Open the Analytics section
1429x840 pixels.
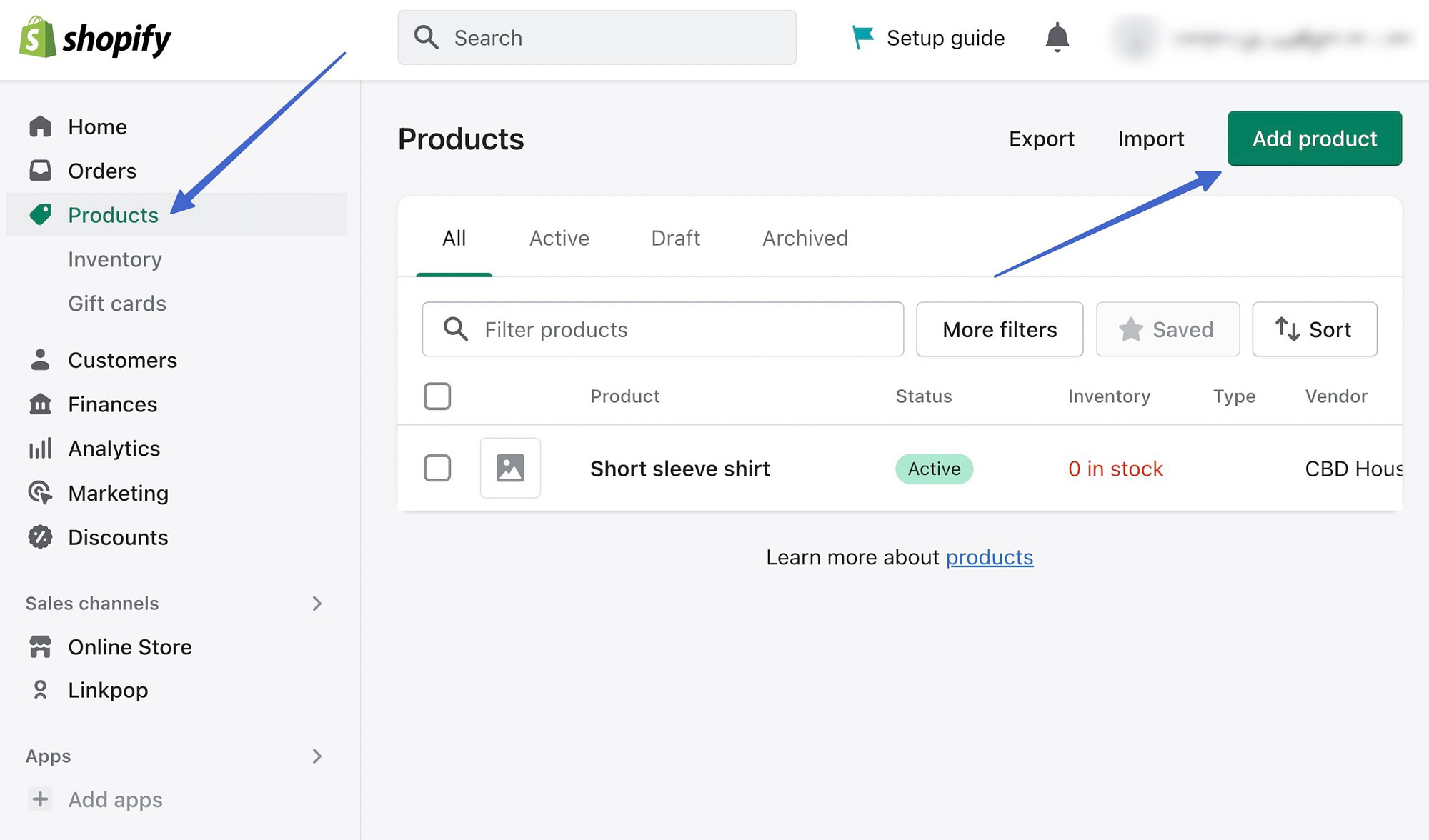(114, 449)
